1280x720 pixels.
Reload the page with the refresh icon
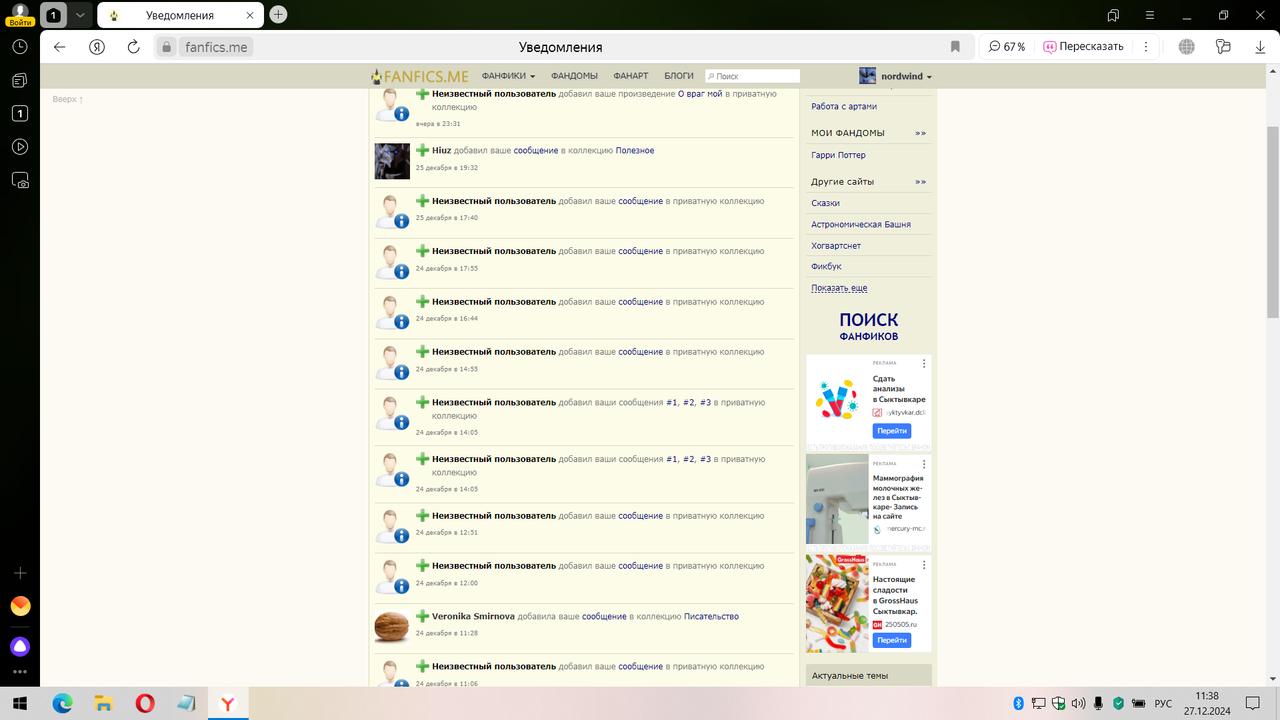tap(134, 47)
